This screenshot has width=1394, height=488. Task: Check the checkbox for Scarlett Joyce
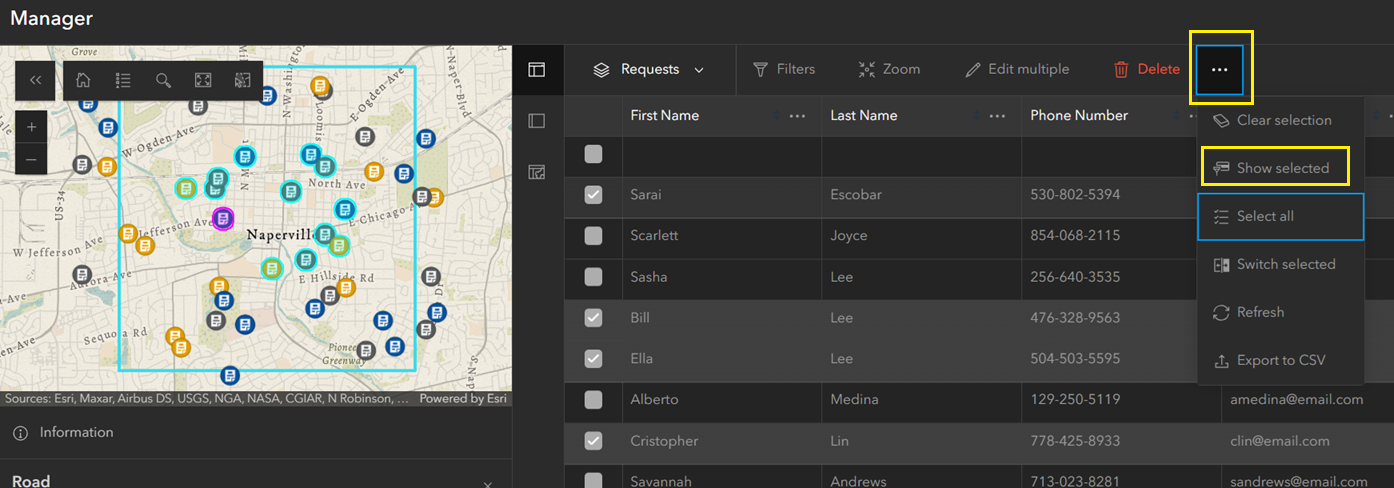594,236
